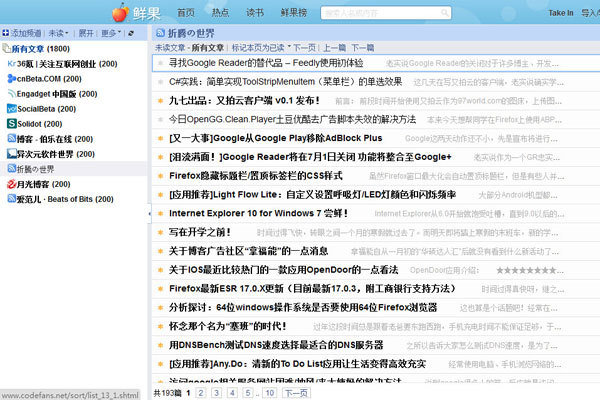Open article 怀念那个名为"塞班"的时代！

tap(228, 326)
